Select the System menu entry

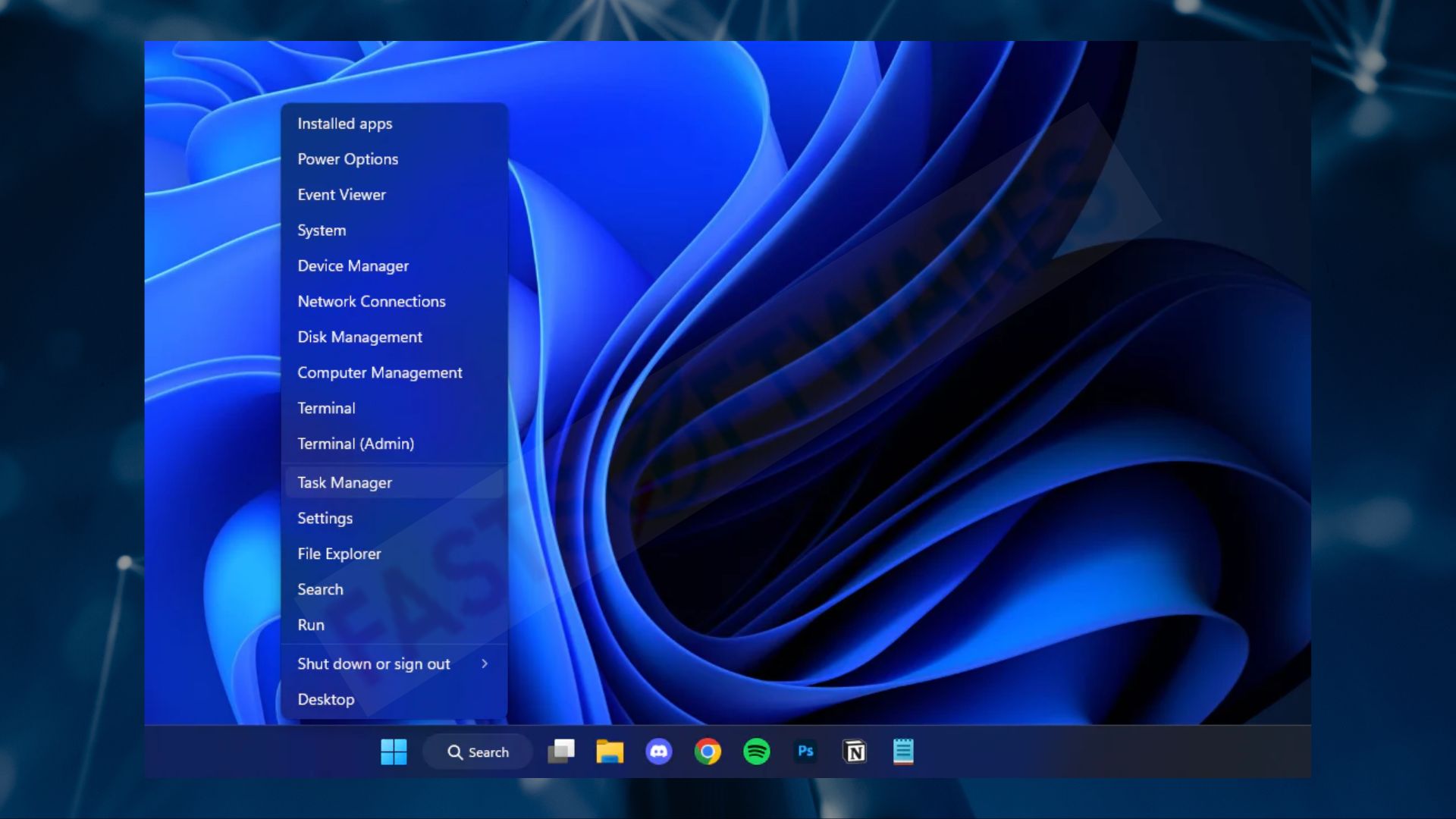pyautogui.click(x=394, y=231)
